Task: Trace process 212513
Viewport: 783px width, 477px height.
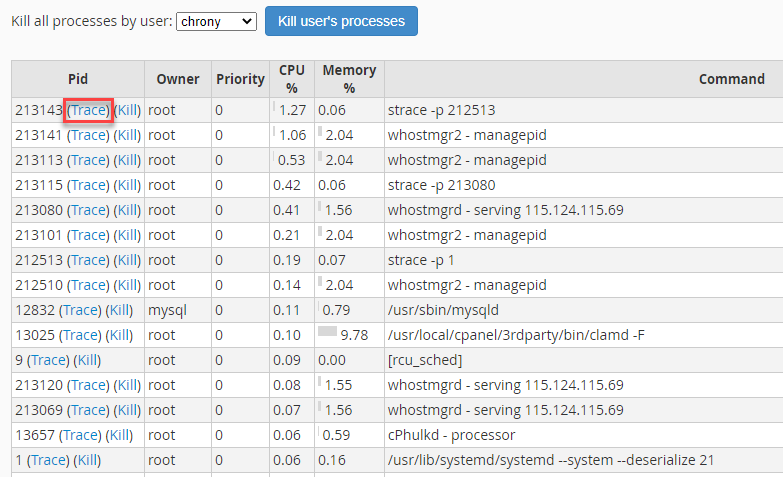Action: pyautogui.click(x=88, y=260)
